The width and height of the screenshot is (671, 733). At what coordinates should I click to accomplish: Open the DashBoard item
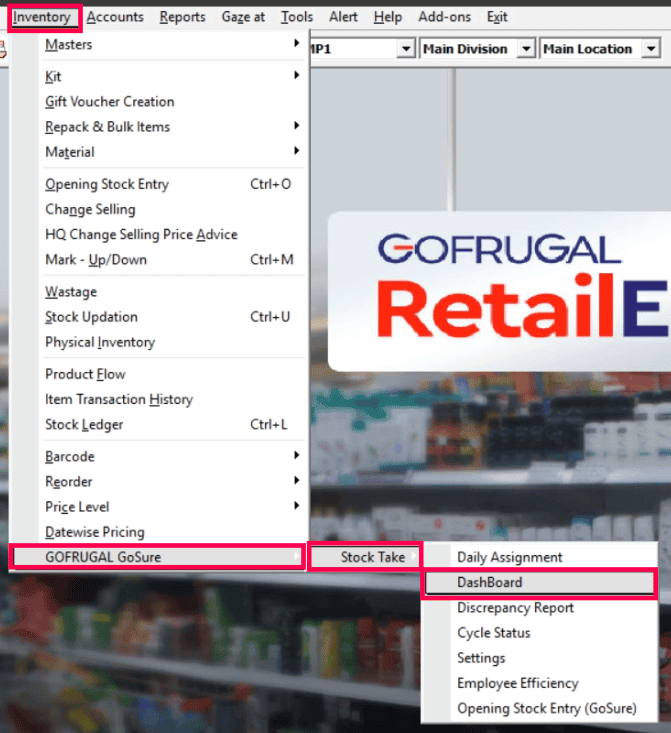pyautogui.click(x=540, y=583)
